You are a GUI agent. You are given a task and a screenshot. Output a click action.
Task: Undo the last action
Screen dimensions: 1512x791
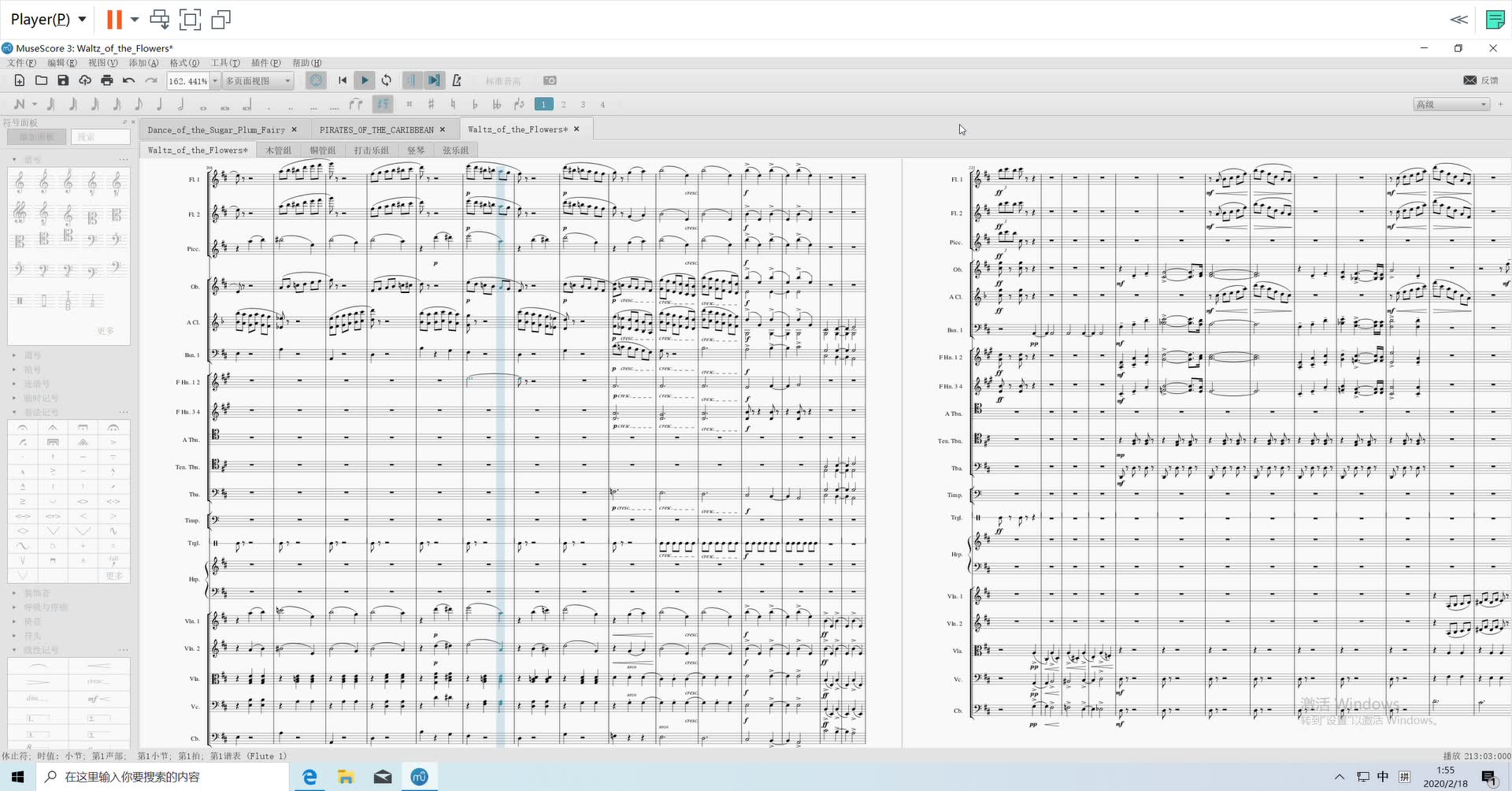(128, 80)
